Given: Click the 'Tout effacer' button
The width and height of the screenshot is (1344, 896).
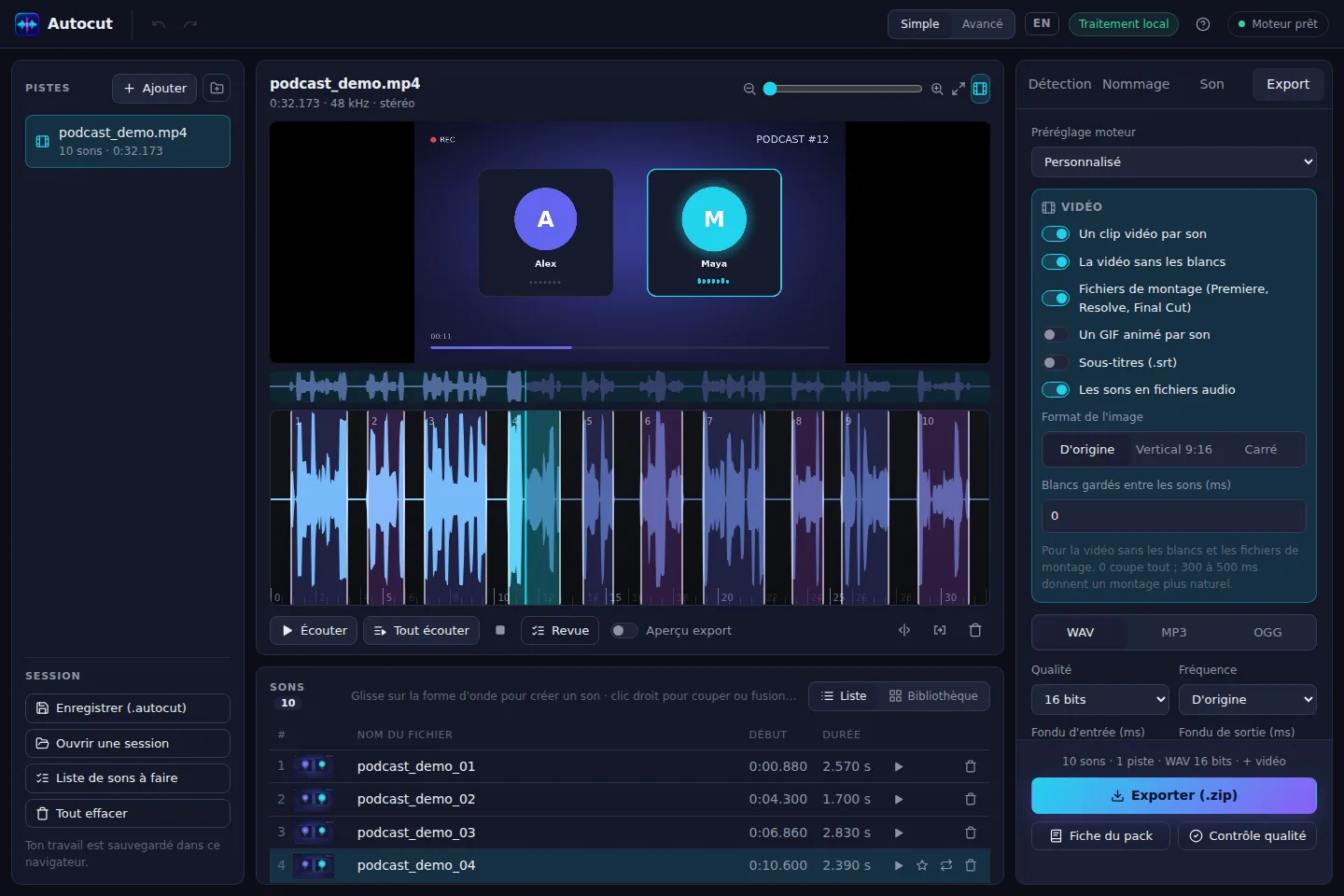Looking at the screenshot, I should (128, 813).
